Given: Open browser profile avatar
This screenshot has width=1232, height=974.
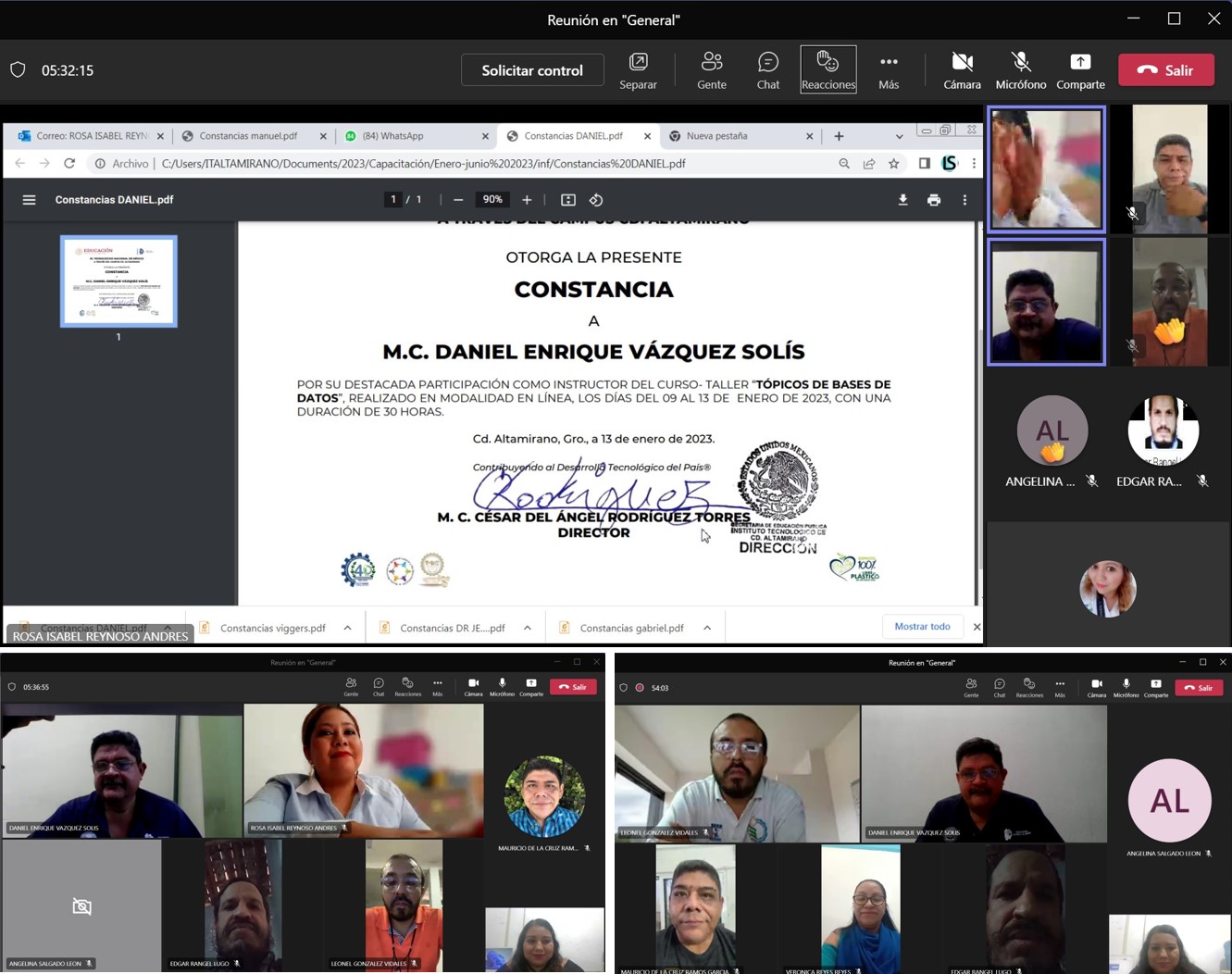Looking at the screenshot, I should click(x=950, y=164).
